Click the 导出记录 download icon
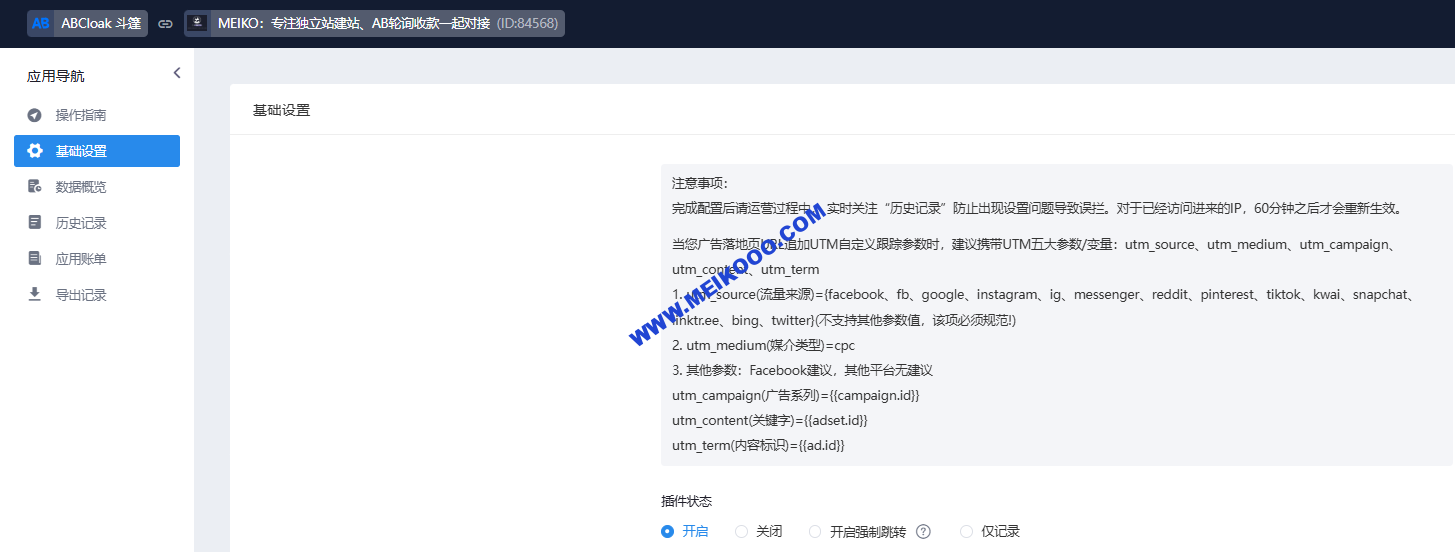Screen dimensions: 1455x552 point(35,295)
